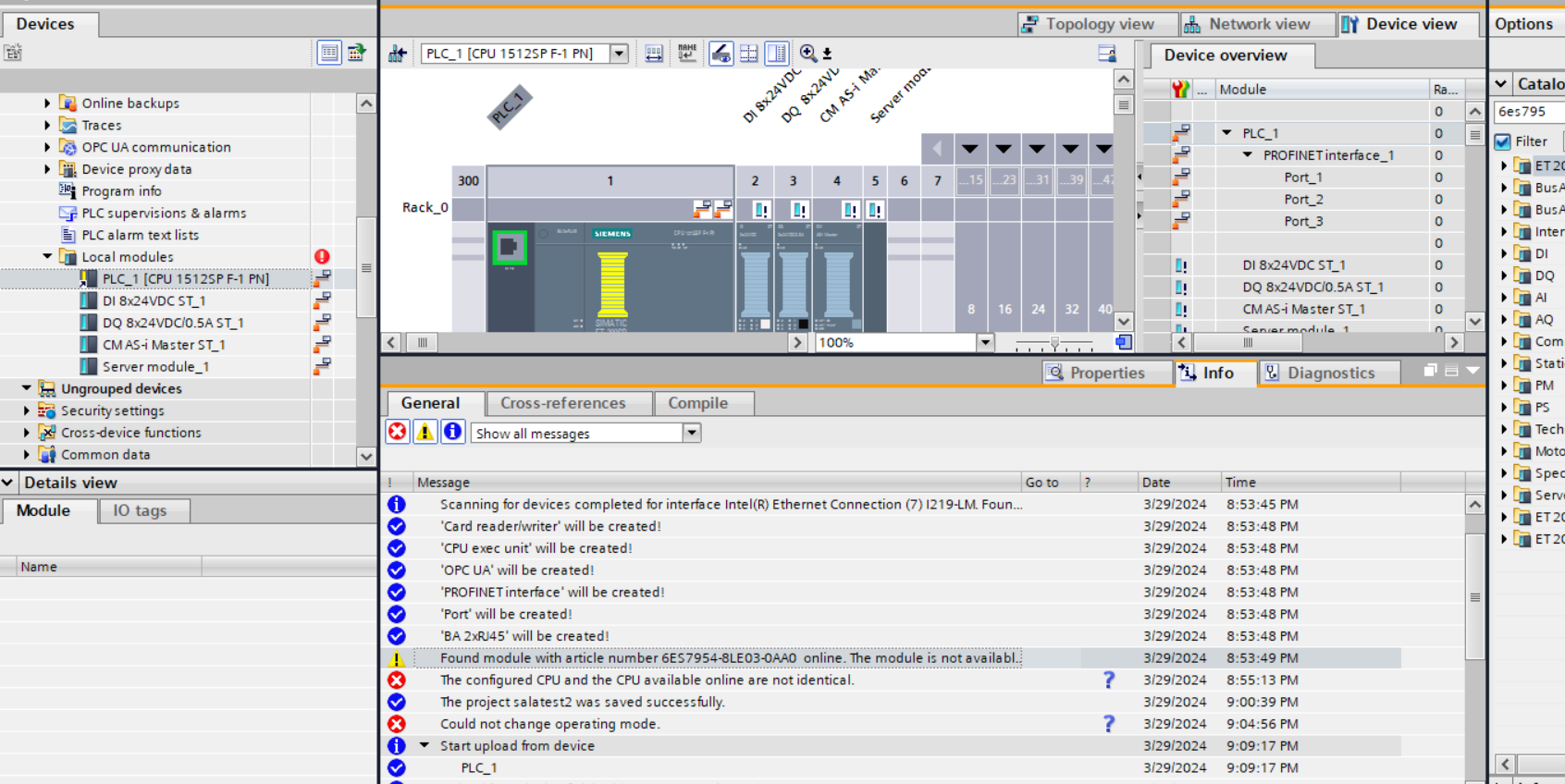Click the export table icon in Devices panel
This screenshot has height=784, width=1565.
(x=356, y=53)
